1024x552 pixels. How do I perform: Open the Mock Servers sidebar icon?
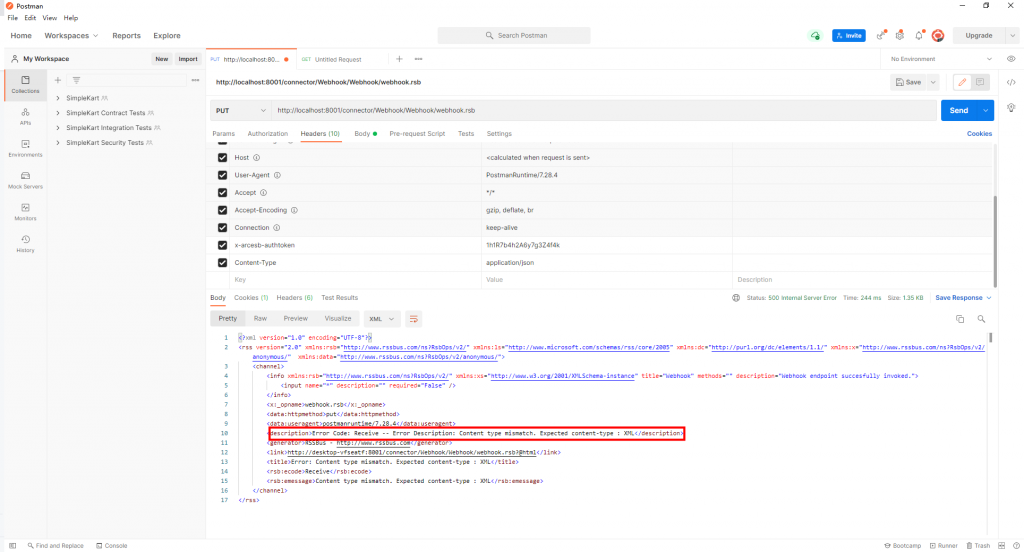pyautogui.click(x=25, y=180)
